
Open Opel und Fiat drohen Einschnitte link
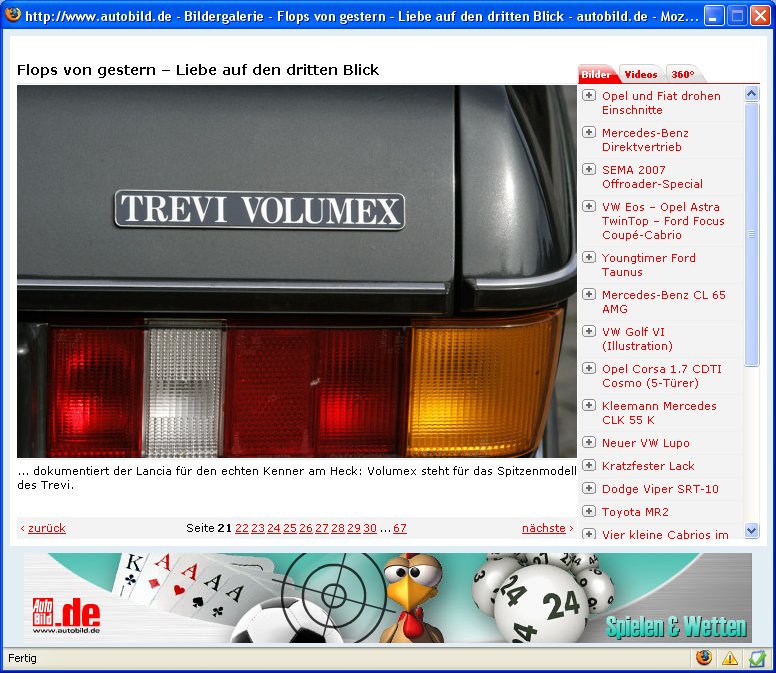tap(661, 103)
